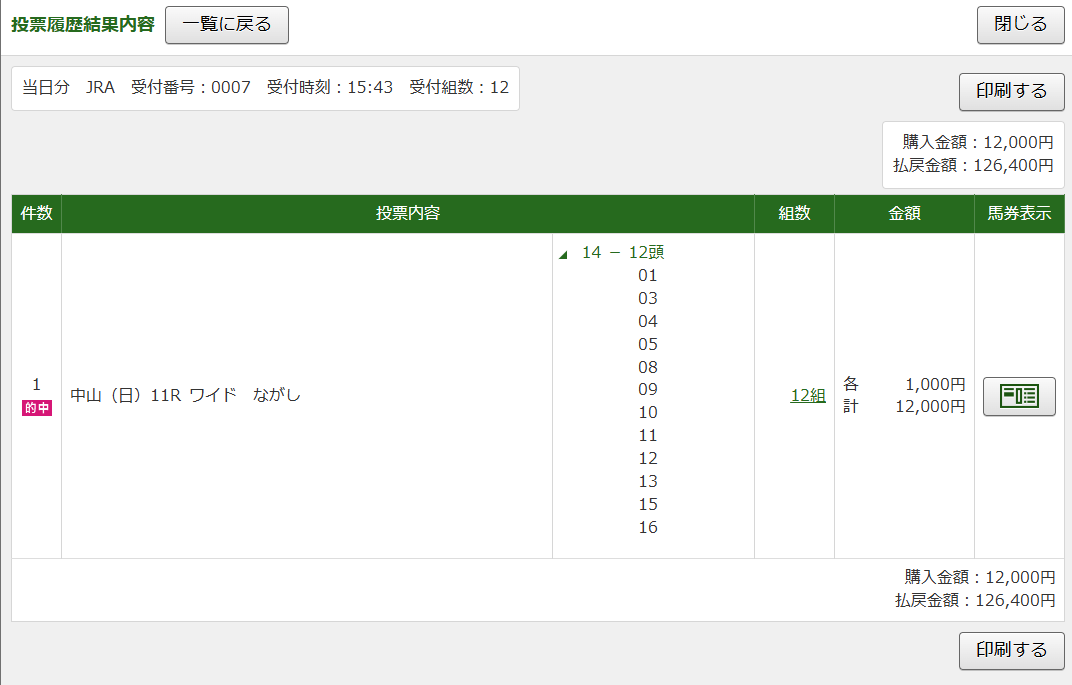The image size is (1072, 685).
Task: Click horse number 04 in the list
Action: pos(647,321)
